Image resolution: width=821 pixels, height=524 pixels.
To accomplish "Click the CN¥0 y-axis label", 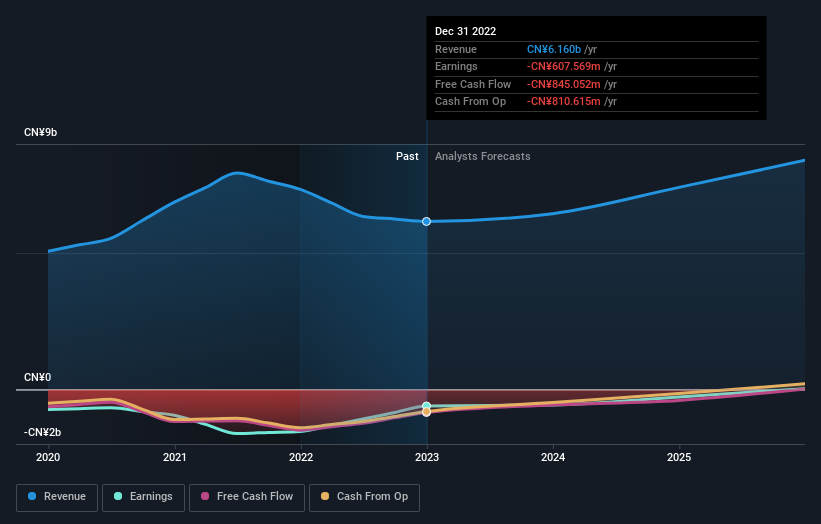I will pos(38,377).
